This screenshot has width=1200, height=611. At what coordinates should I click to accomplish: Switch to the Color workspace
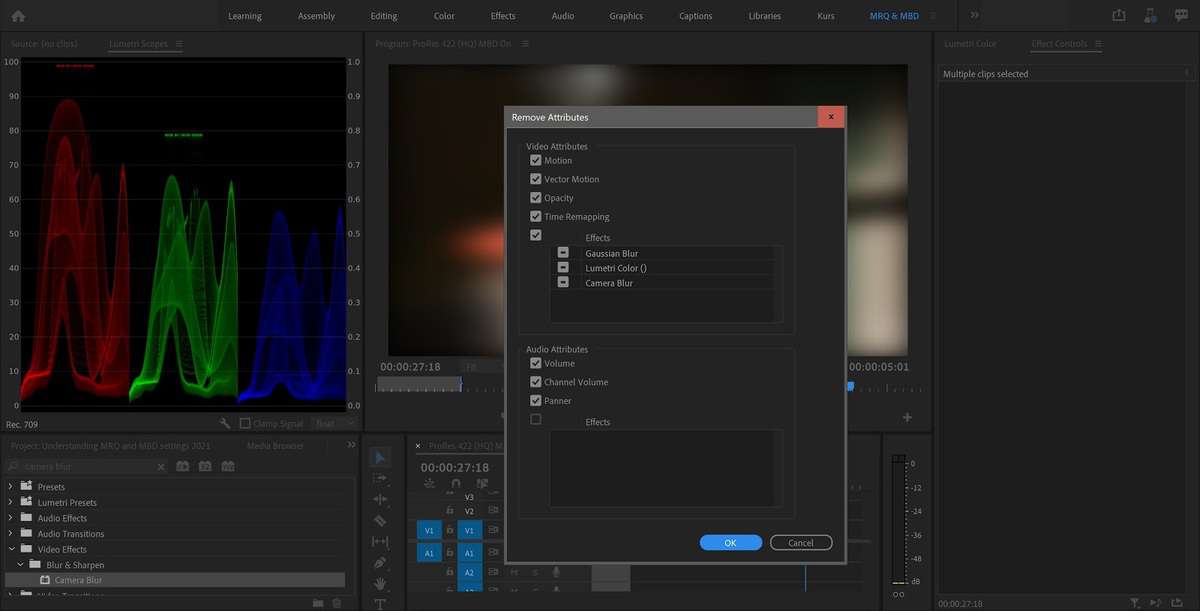click(x=444, y=15)
